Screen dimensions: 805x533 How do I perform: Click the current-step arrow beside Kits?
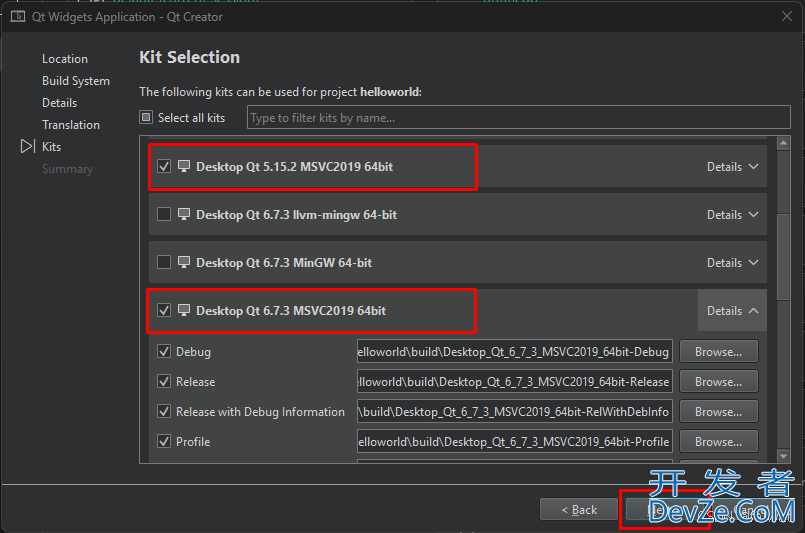pyautogui.click(x=28, y=146)
